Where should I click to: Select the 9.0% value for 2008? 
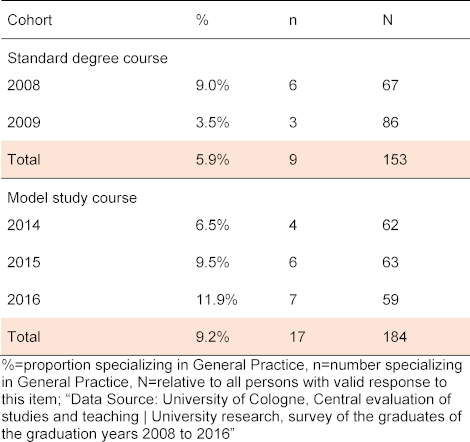(x=212, y=85)
